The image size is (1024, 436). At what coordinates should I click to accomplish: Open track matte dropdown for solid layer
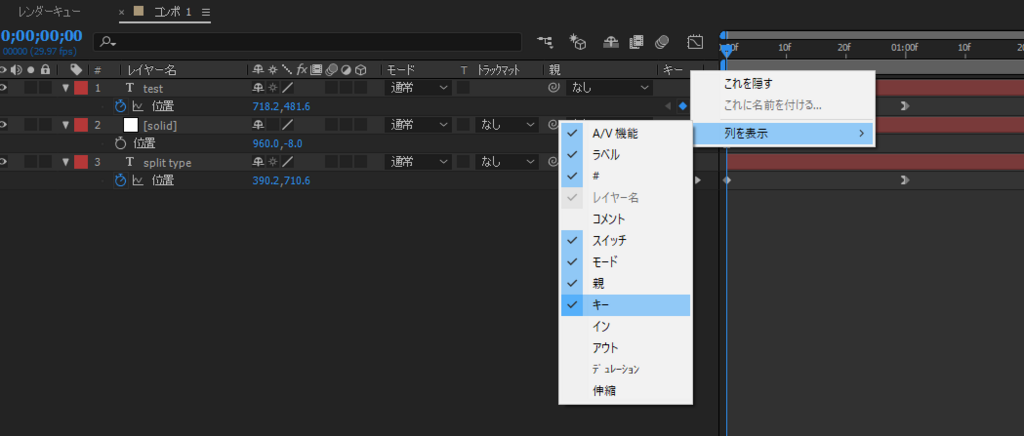point(506,125)
